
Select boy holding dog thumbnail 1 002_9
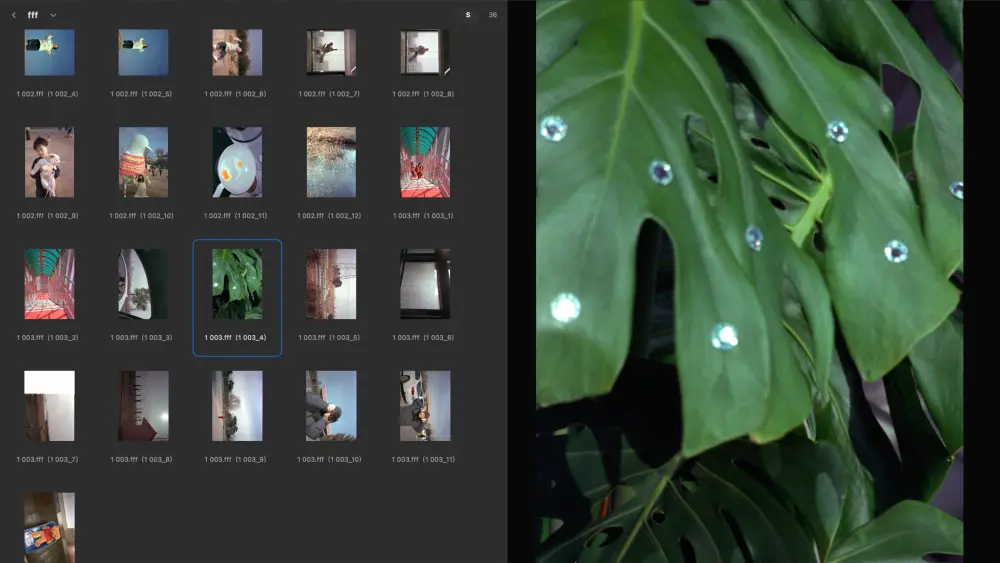[49, 162]
